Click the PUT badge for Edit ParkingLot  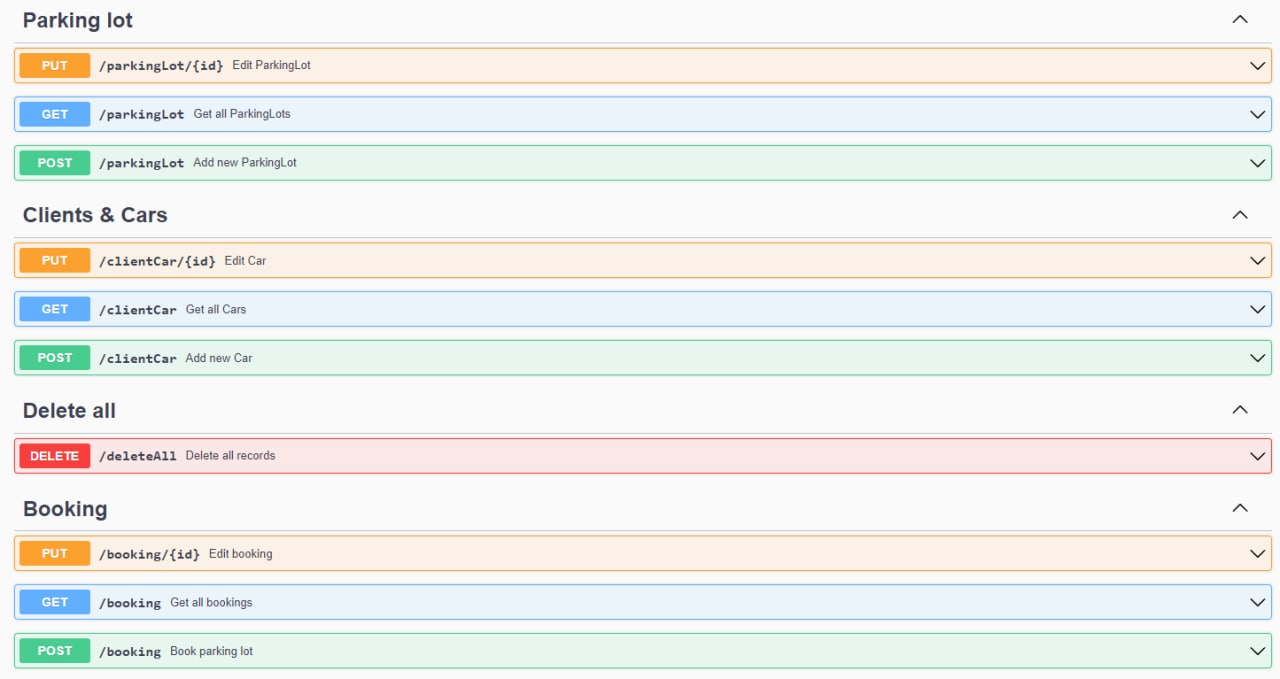[x=55, y=65]
